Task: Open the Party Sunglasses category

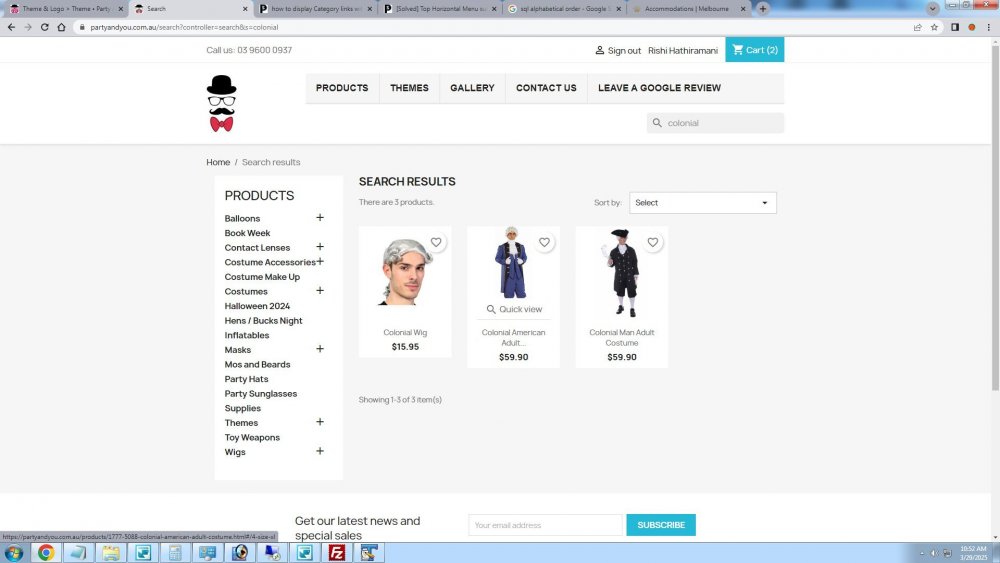Action: pyautogui.click(x=261, y=393)
